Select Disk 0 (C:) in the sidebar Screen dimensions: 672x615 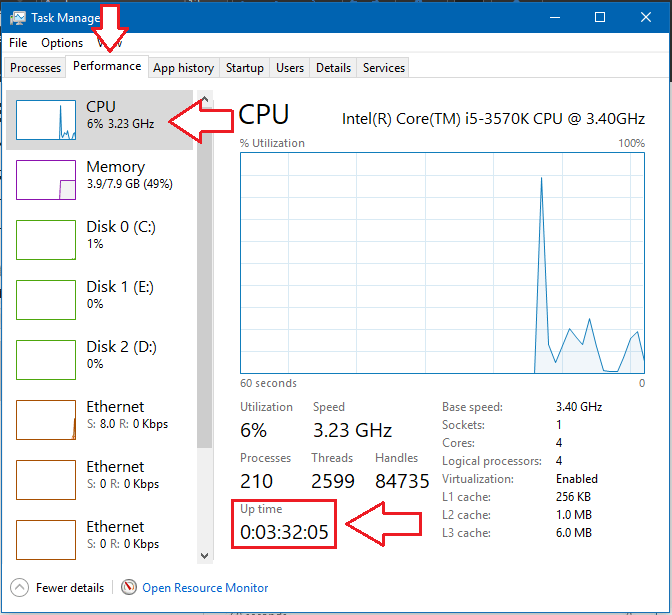pos(99,240)
